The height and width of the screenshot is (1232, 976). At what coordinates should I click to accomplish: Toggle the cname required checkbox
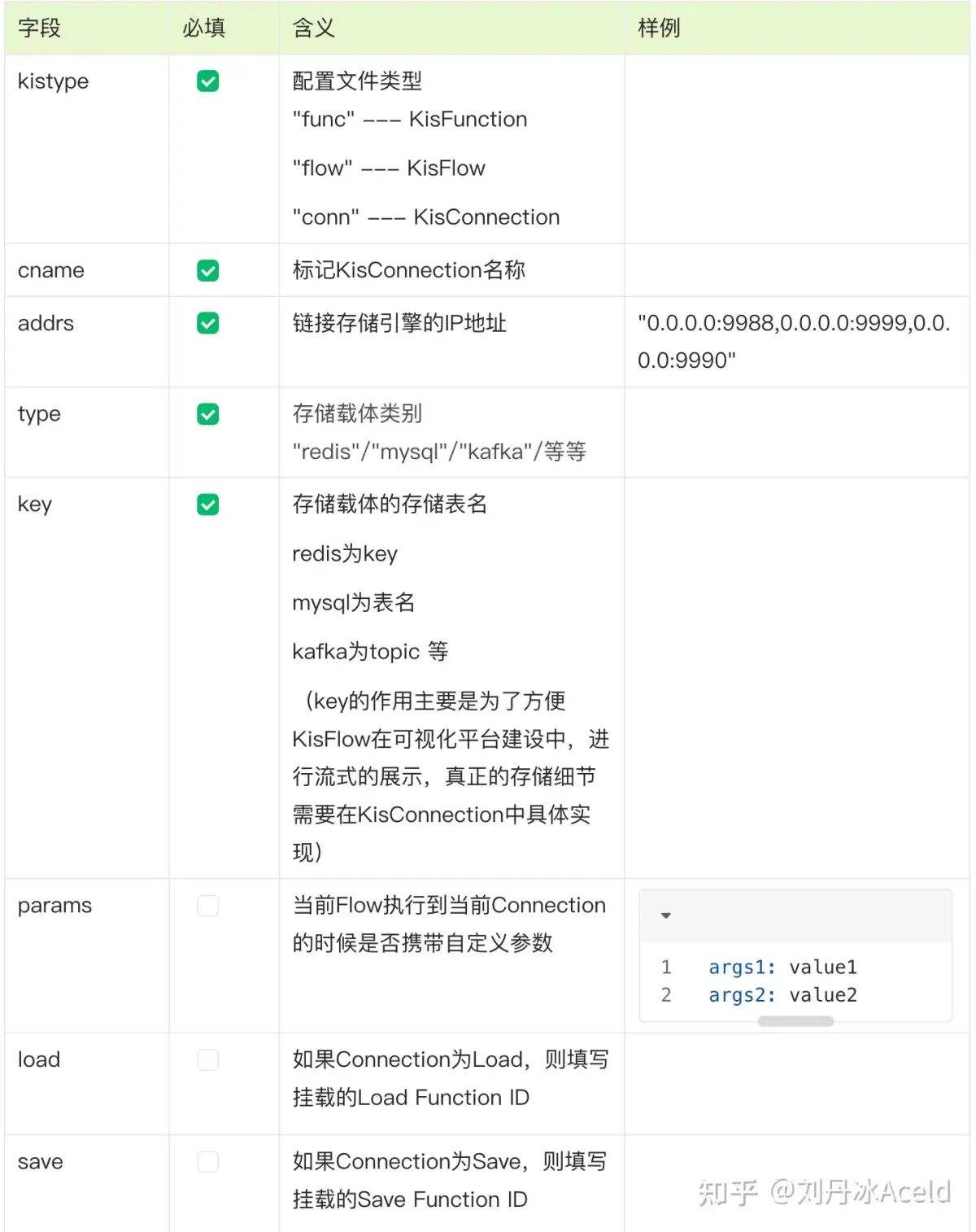pos(208,271)
